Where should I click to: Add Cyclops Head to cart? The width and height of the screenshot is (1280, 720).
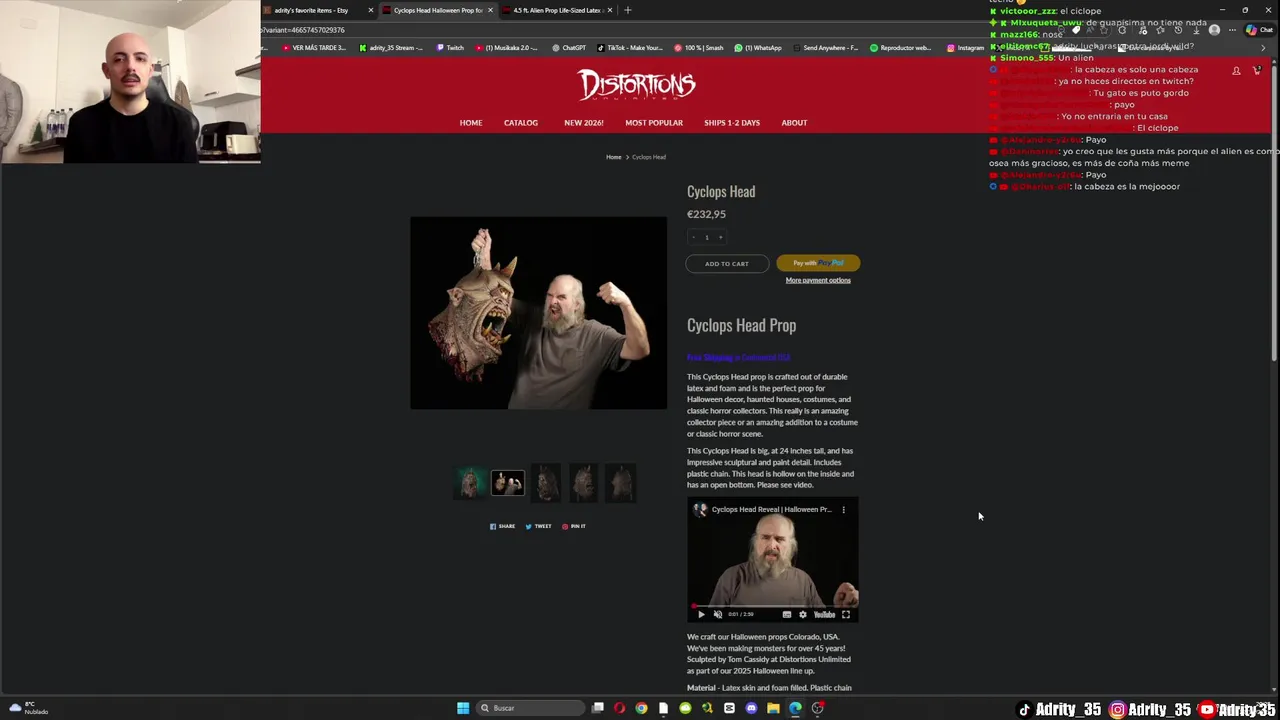(x=727, y=264)
